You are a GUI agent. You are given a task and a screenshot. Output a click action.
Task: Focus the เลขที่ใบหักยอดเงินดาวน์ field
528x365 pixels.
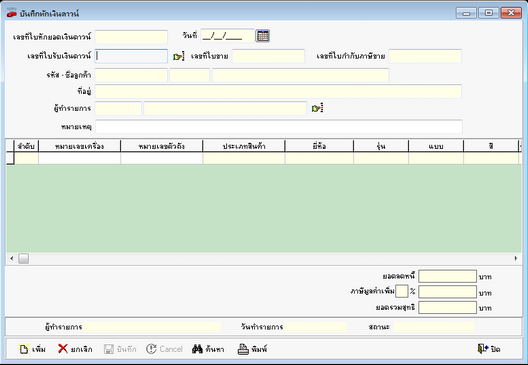(131, 37)
